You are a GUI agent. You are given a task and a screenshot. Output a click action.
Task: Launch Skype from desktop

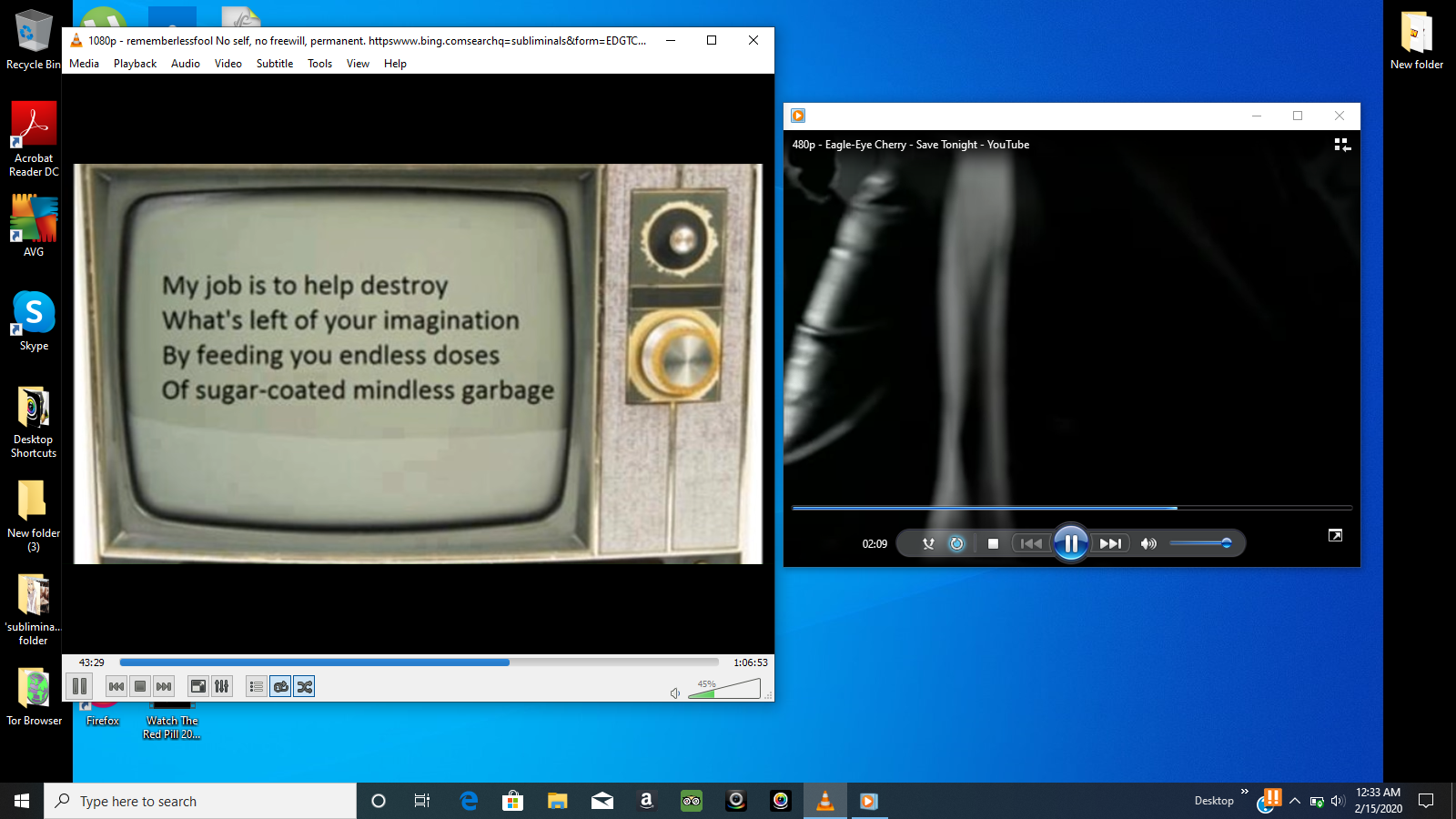point(34,321)
